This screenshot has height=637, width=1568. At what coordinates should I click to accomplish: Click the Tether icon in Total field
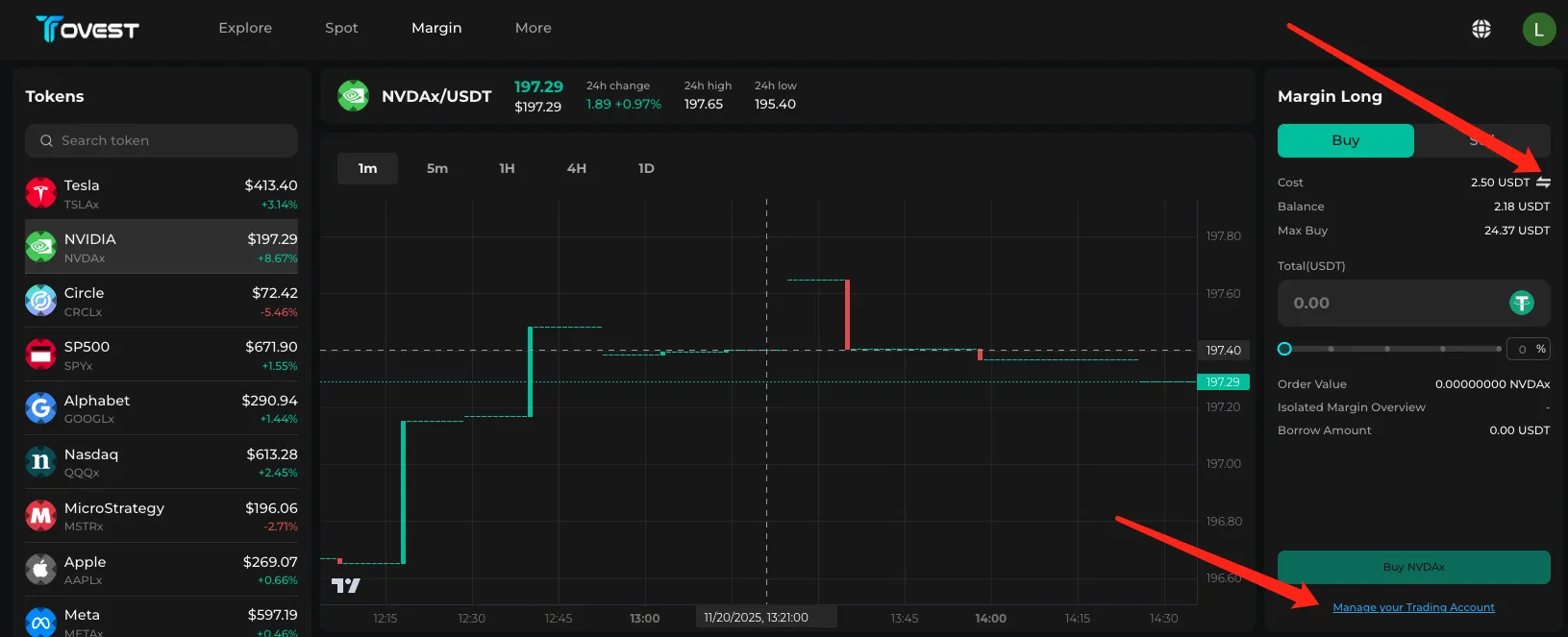pyautogui.click(x=1521, y=304)
